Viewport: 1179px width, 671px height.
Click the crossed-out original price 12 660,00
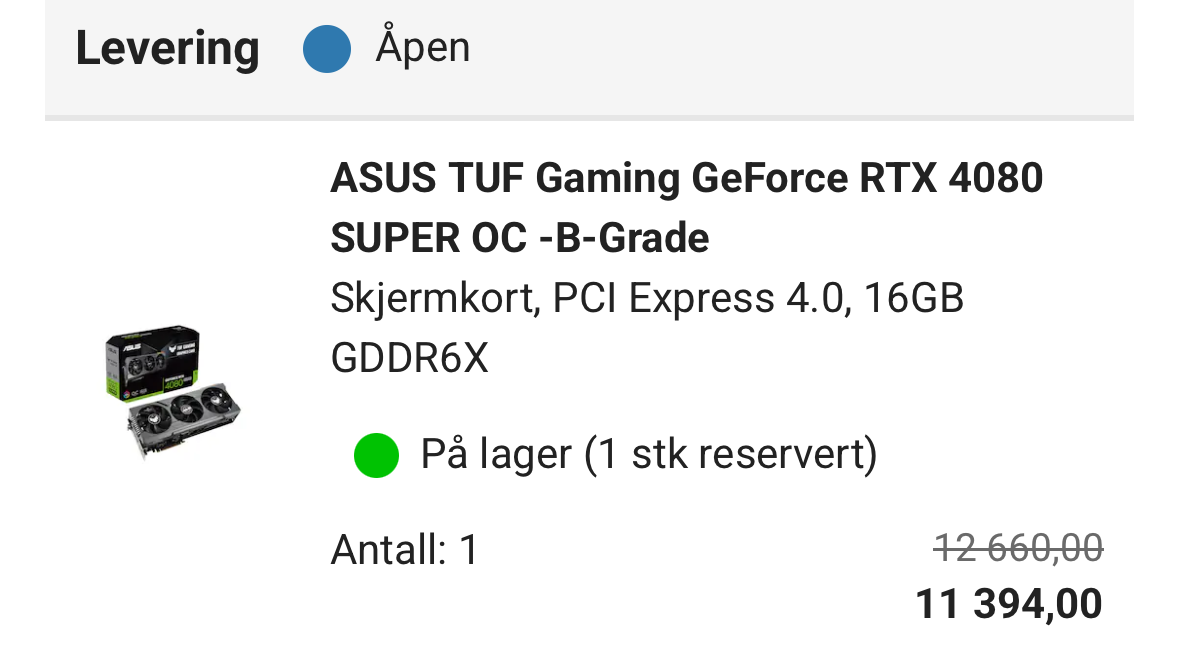pyautogui.click(x=1018, y=547)
